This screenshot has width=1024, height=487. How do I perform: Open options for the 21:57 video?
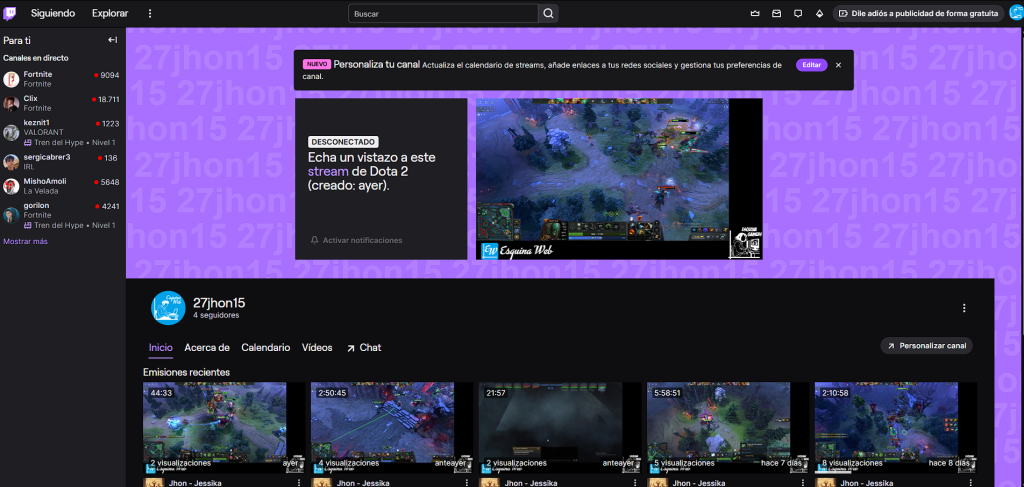click(x=635, y=483)
